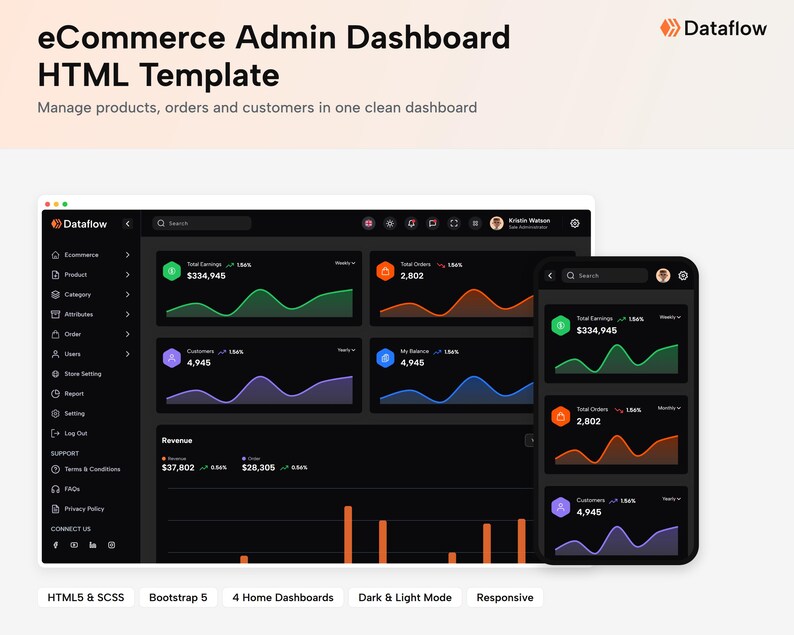The width and height of the screenshot is (794, 635).
Task: Click the person icon beside Users
Action: (56, 354)
